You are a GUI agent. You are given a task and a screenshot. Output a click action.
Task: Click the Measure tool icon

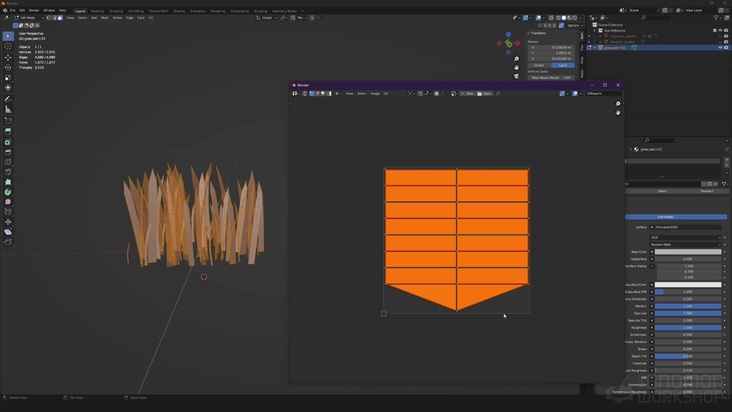(x=8, y=109)
